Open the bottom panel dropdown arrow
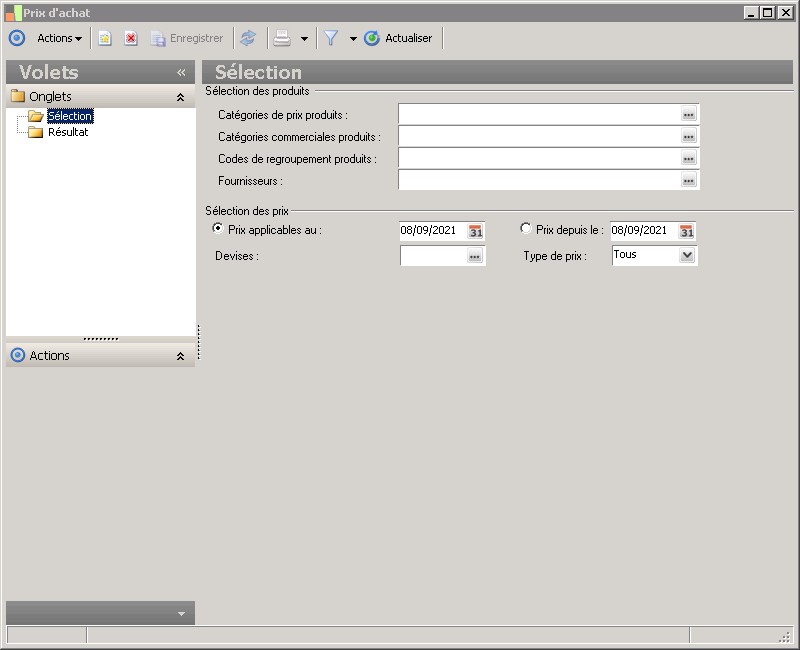Viewport: 800px width, 650px height. (181, 613)
